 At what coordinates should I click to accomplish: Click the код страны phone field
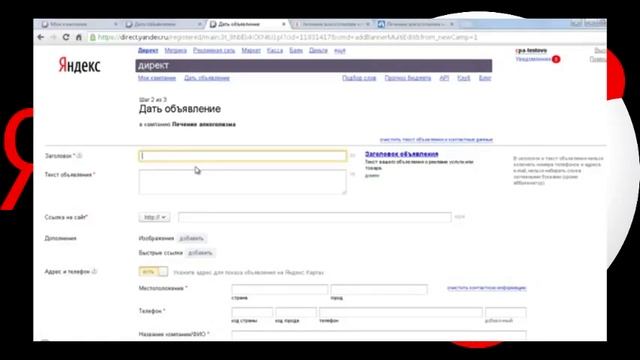click(252, 313)
